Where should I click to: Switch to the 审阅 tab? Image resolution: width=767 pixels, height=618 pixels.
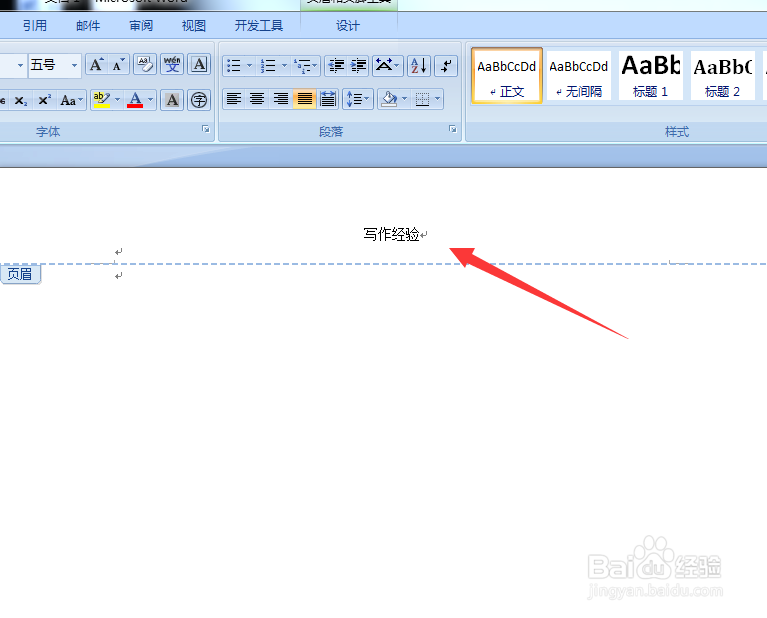(141, 25)
